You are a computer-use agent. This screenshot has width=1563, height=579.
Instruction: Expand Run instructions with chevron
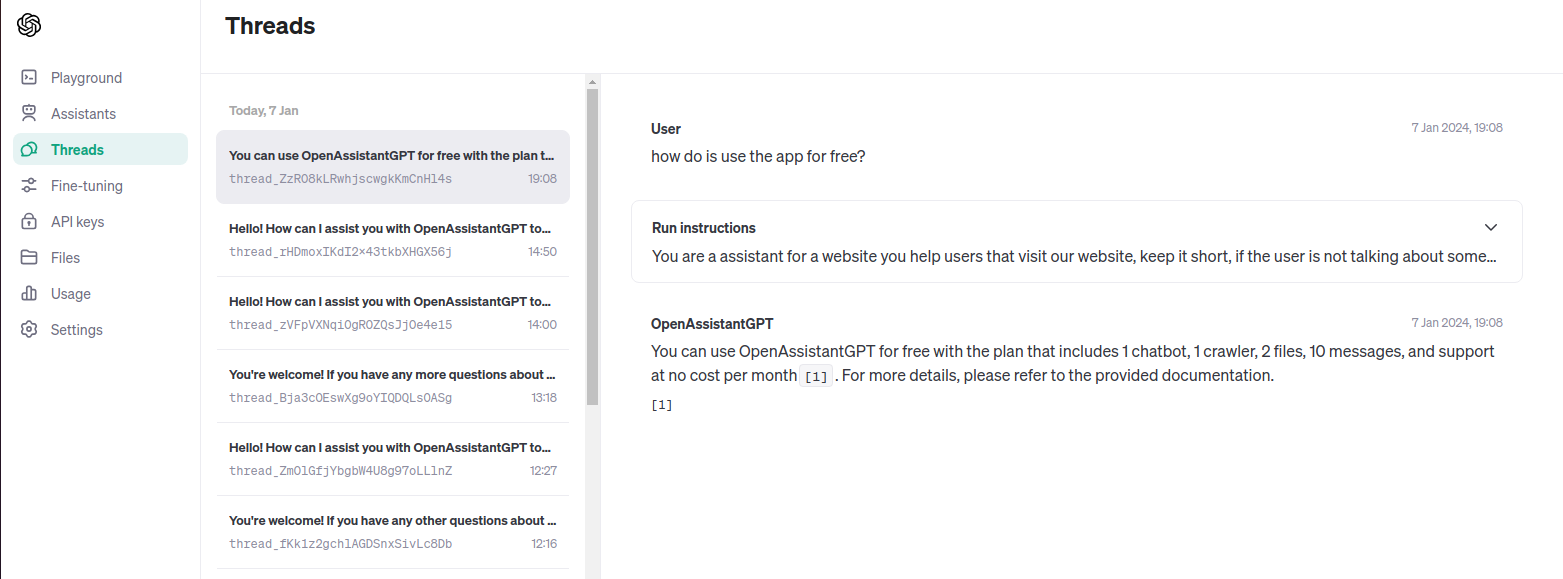point(1490,227)
